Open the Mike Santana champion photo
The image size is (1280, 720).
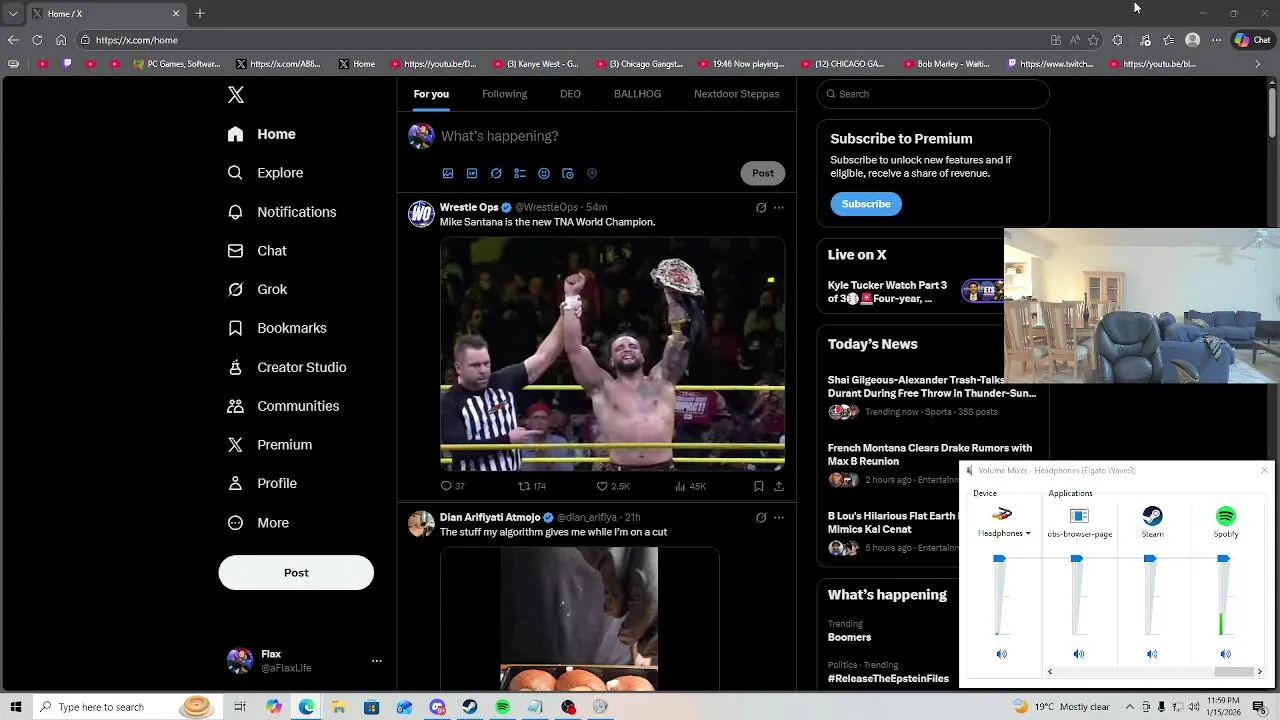(x=612, y=353)
